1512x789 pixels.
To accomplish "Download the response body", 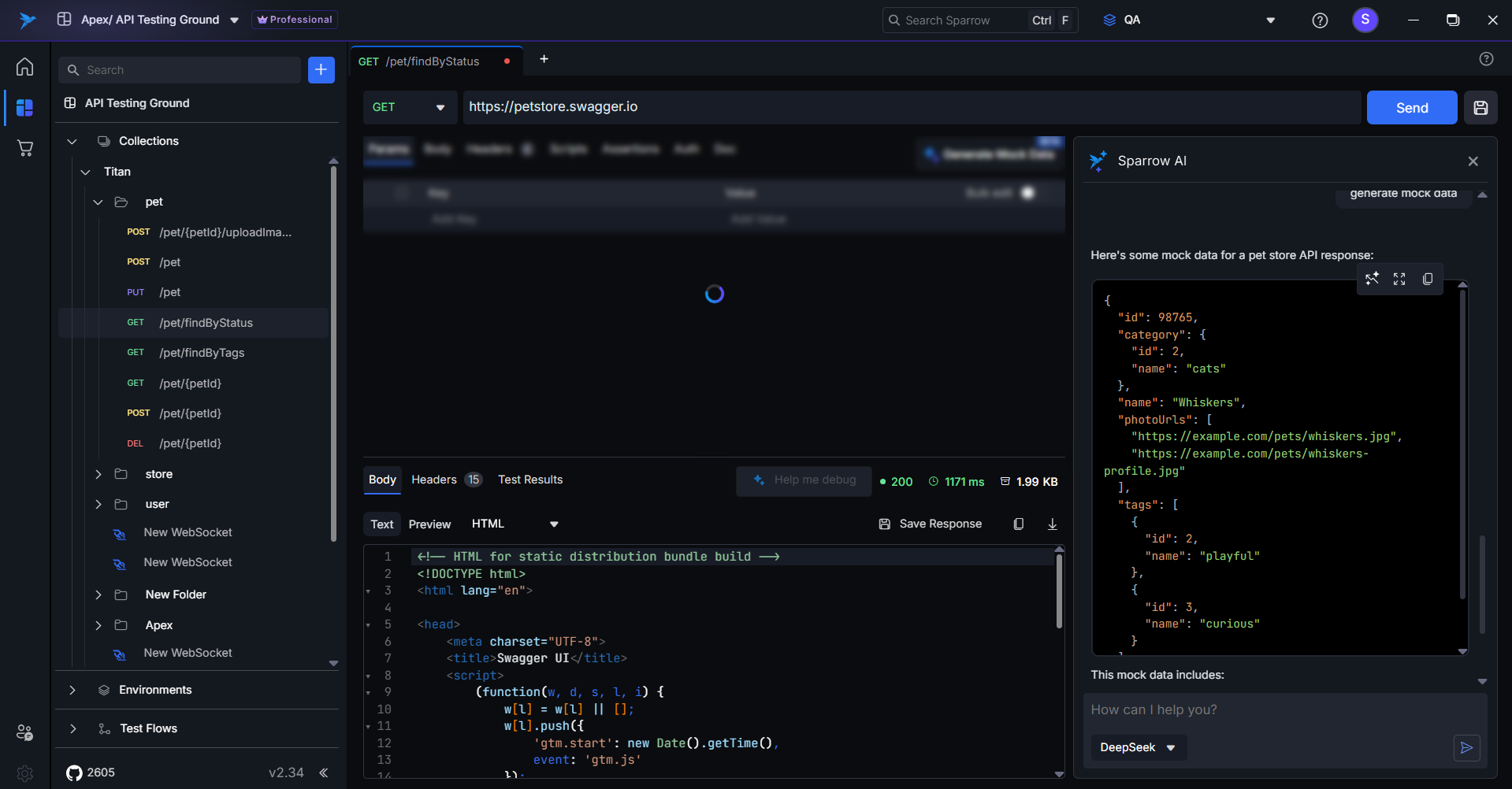I will pos(1052,524).
